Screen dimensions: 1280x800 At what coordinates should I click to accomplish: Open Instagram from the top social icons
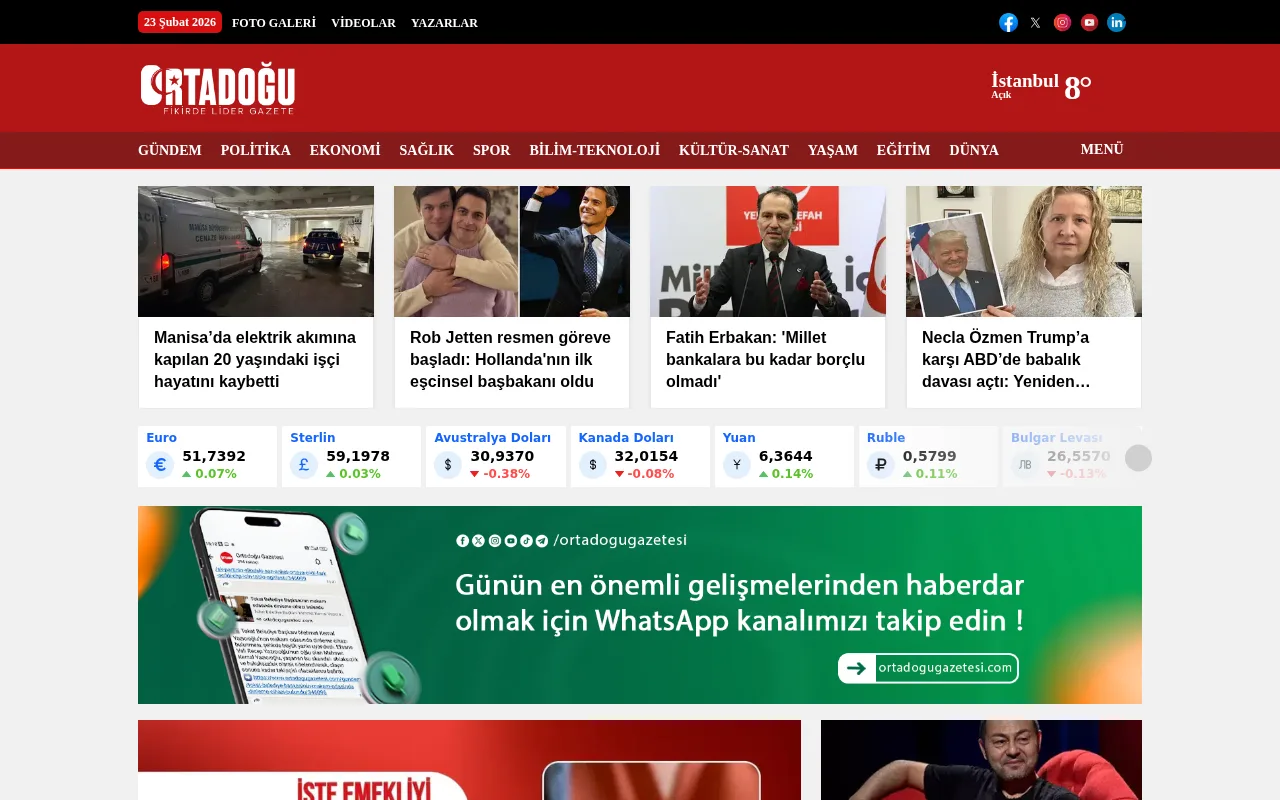click(x=1062, y=22)
